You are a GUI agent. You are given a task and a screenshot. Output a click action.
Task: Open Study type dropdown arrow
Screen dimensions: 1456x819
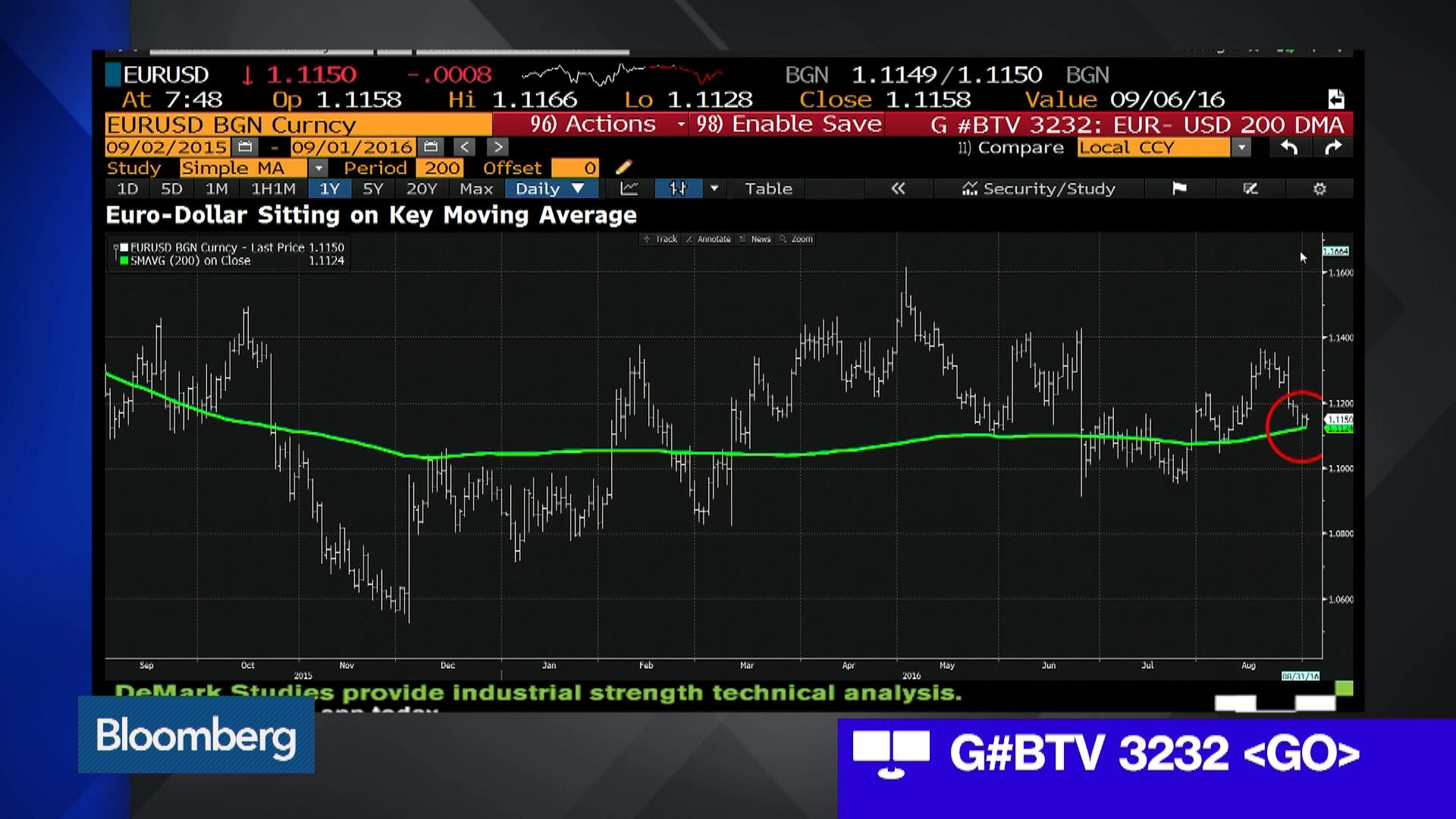(x=318, y=168)
